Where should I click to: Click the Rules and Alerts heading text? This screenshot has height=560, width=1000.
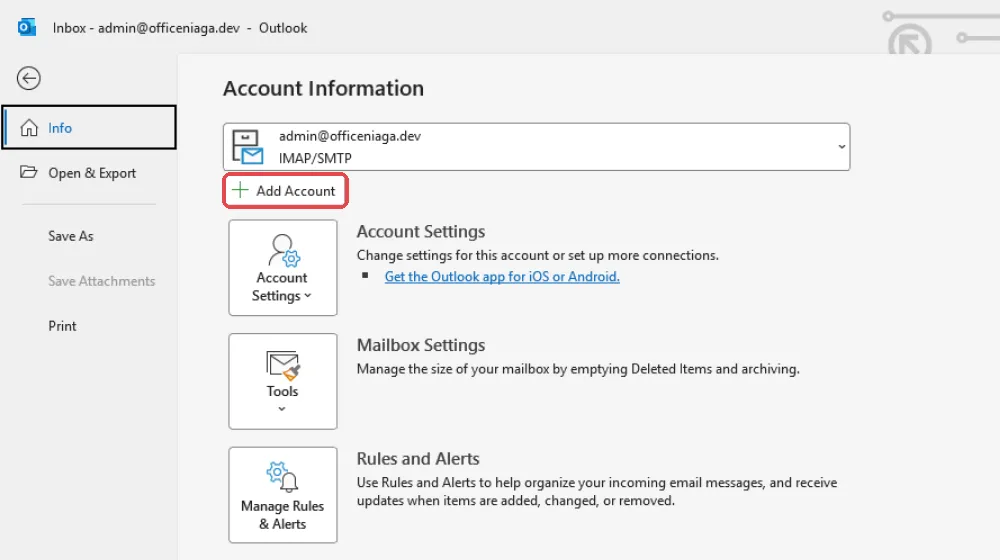coord(418,459)
